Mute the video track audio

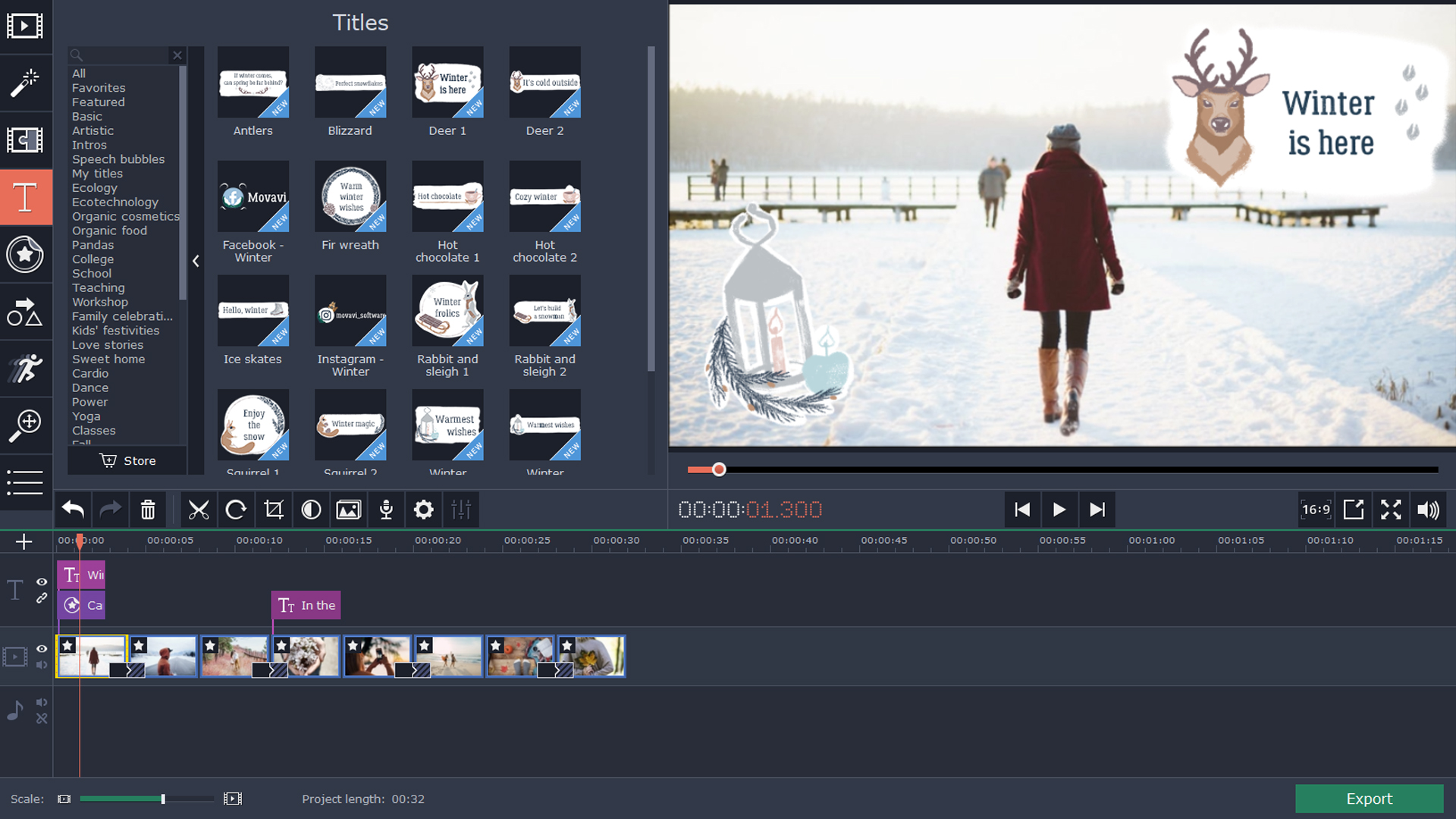click(42, 665)
